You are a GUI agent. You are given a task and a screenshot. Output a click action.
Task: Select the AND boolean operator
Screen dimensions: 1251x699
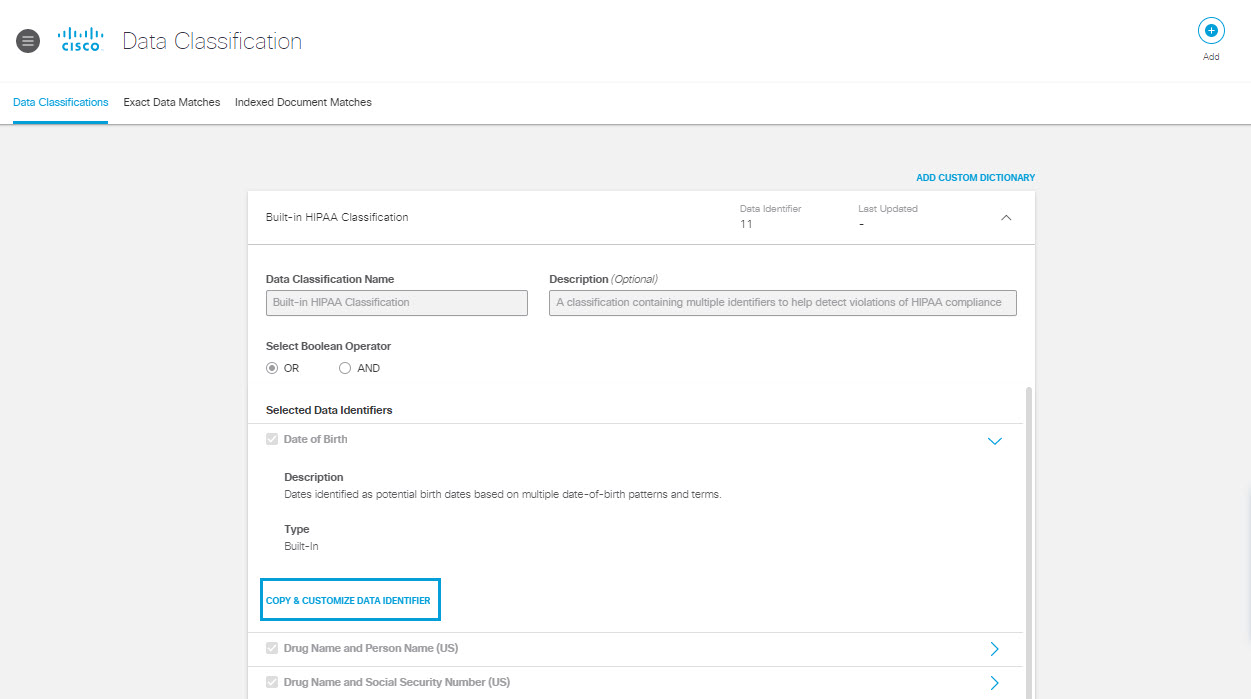click(x=343, y=368)
